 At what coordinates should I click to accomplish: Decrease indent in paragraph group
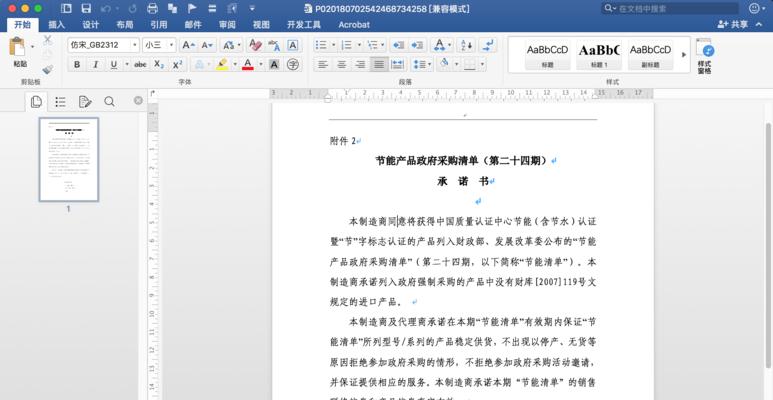397,45
